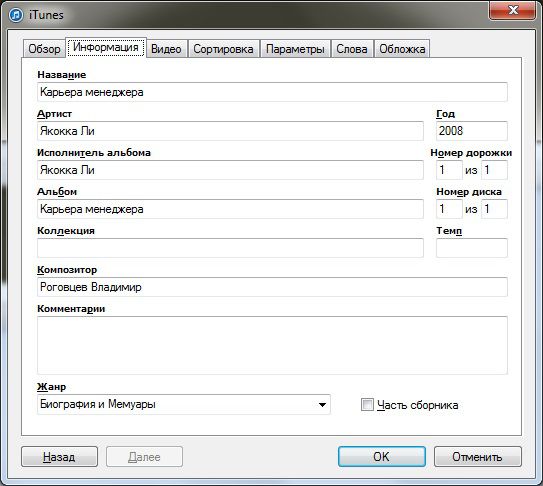Image resolution: width=543 pixels, height=486 pixels.
Task: Click the empty Темп field
Action: 472,248
